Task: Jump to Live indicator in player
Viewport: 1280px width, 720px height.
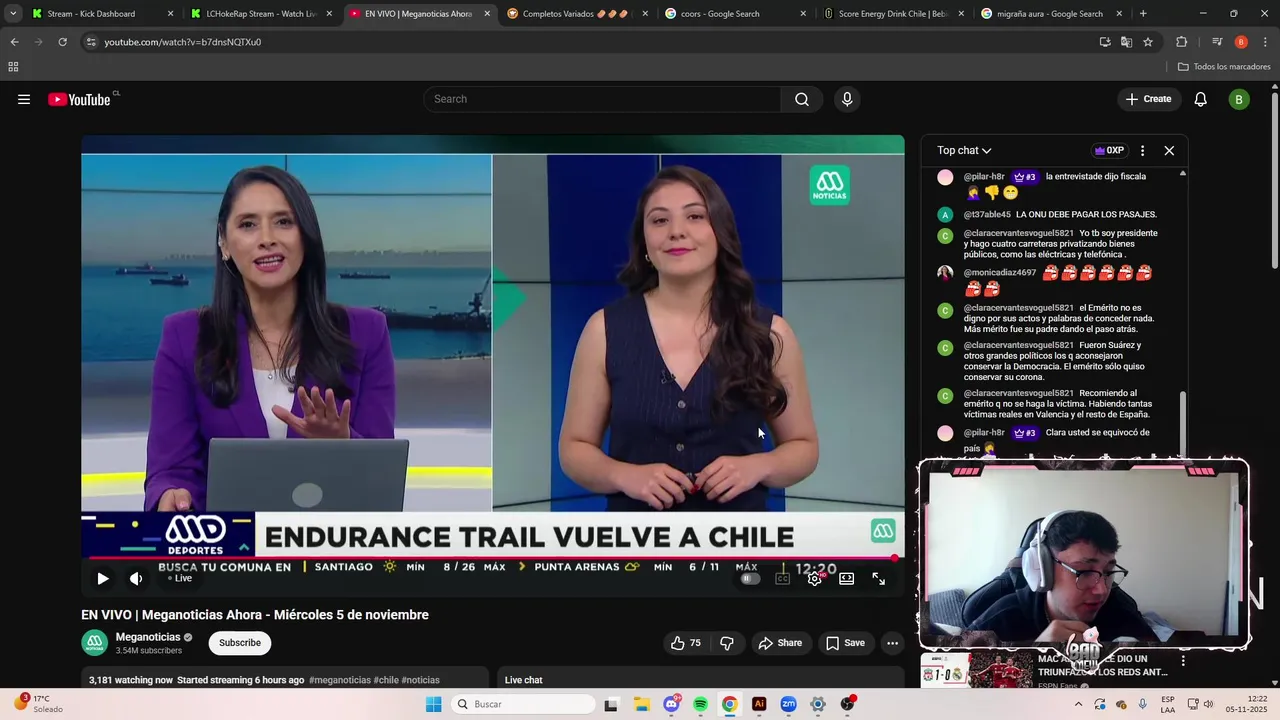Action: point(180,578)
